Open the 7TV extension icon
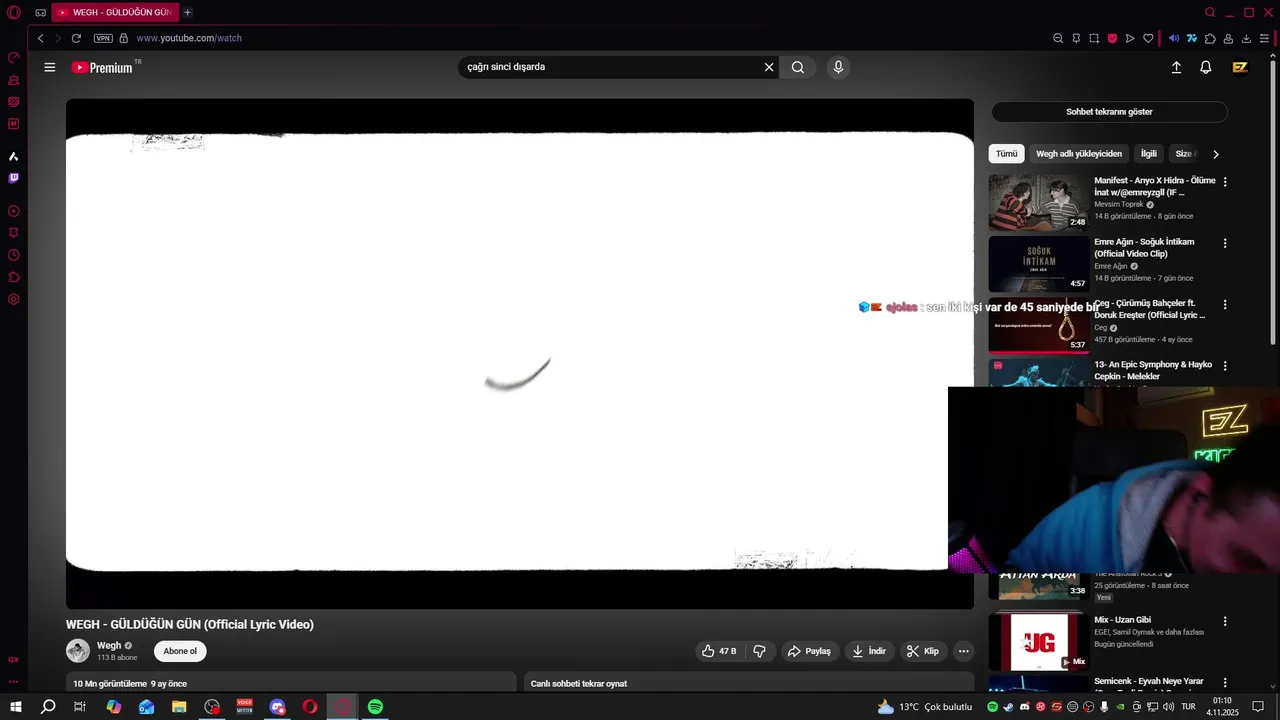The height and width of the screenshot is (720, 1280). [x=1192, y=38]
